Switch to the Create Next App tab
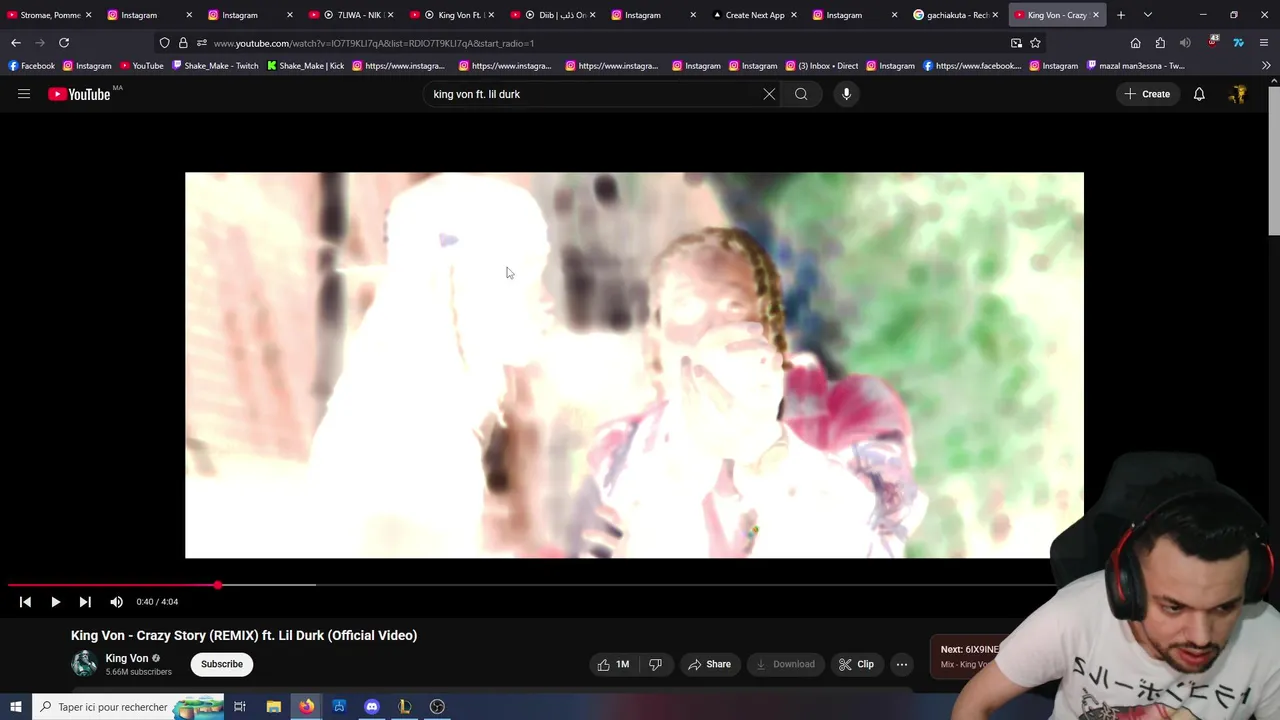 tap(754, 15)
